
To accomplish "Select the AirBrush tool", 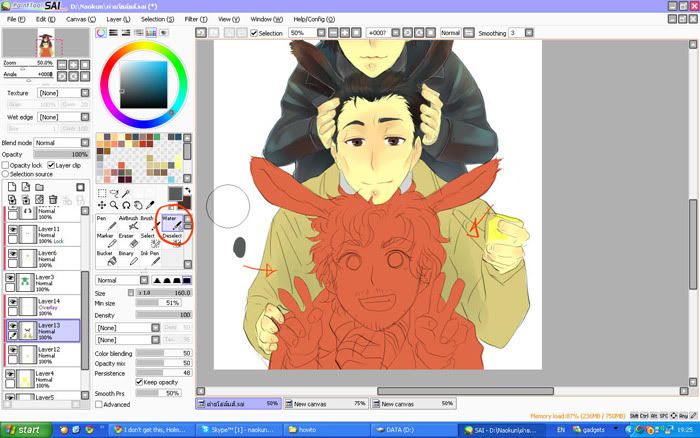I will pyautogui.click(x=128, y=224).
